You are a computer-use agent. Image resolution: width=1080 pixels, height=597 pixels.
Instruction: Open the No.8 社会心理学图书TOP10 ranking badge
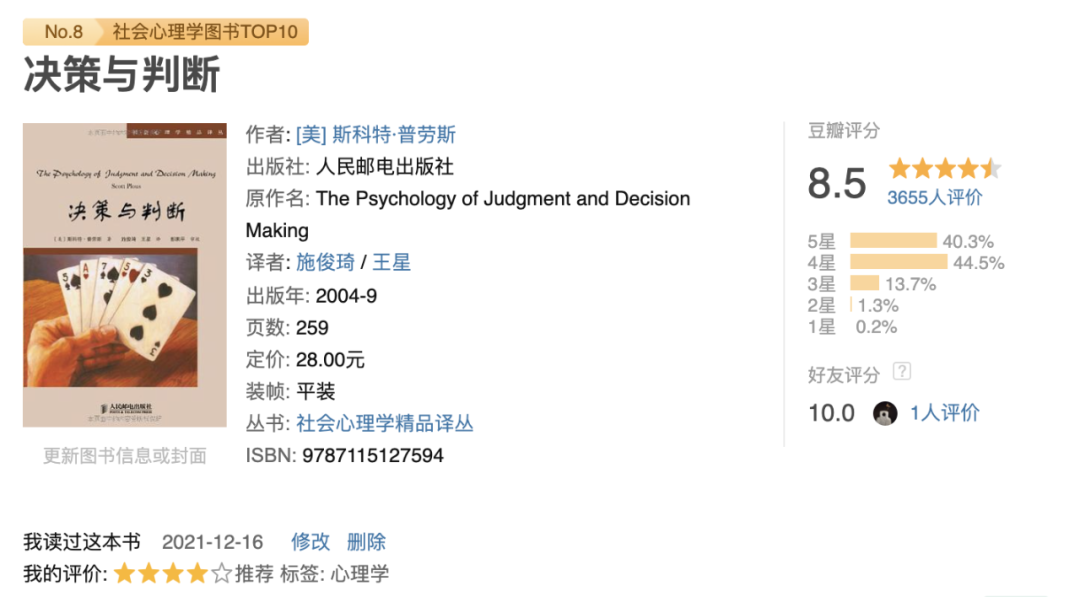[165, 32]
